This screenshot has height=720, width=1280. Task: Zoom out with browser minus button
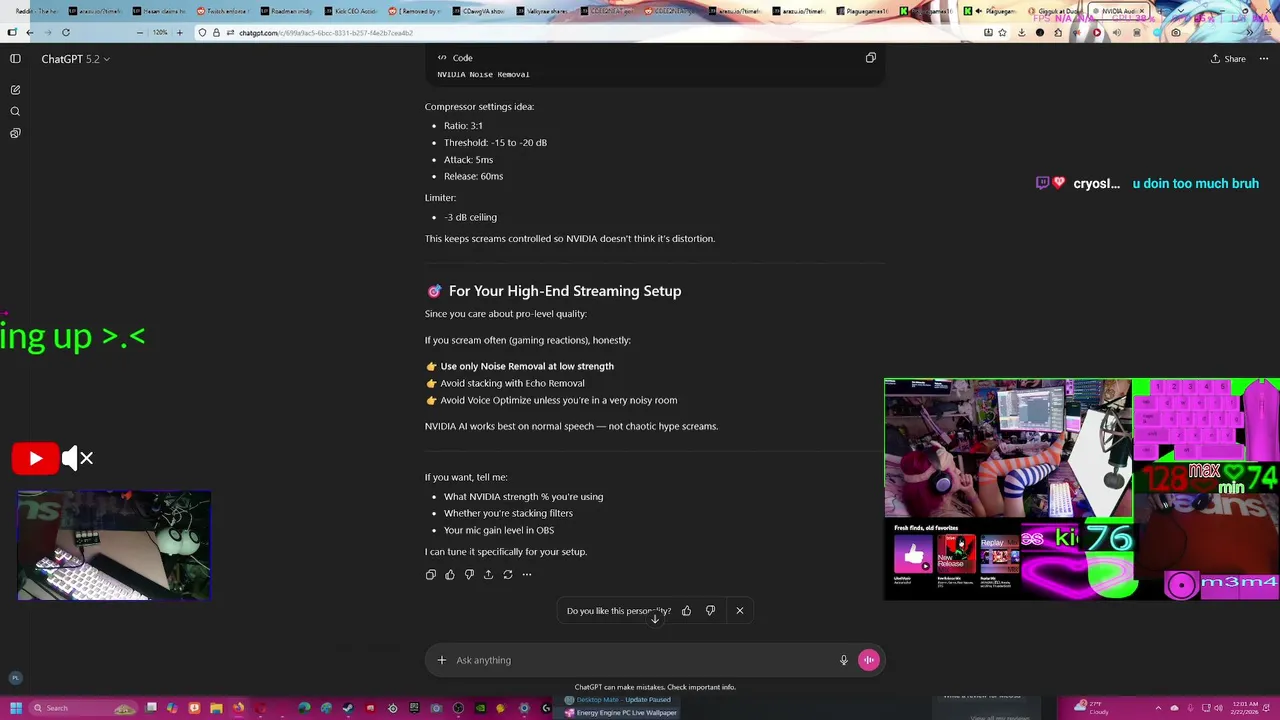139,33
